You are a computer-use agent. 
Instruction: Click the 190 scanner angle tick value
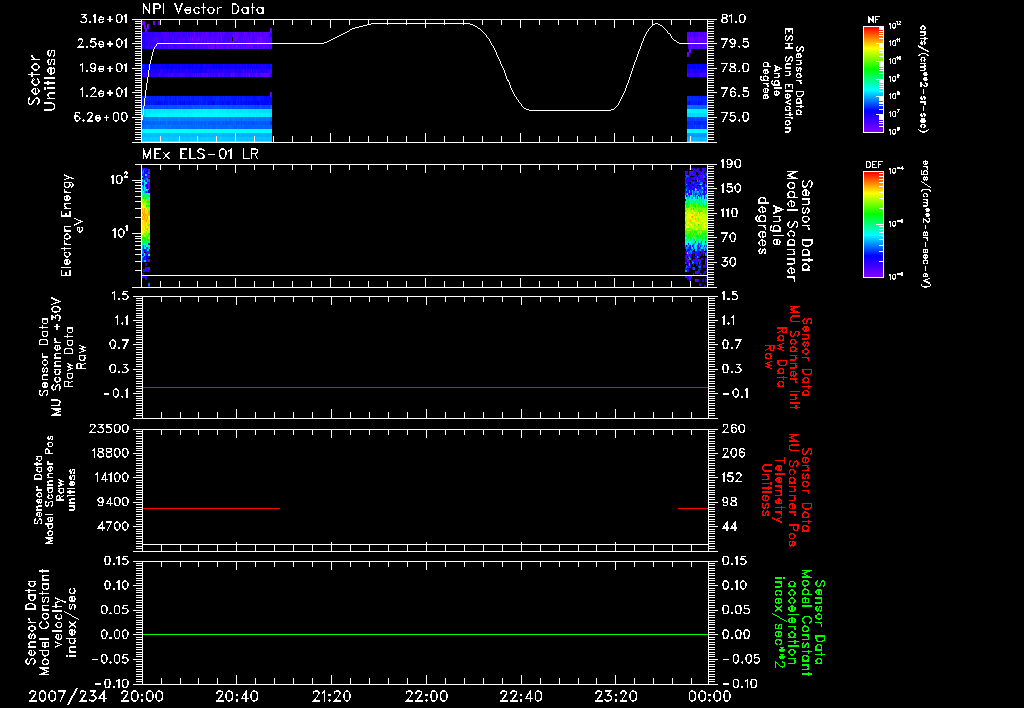click(731, 164)
